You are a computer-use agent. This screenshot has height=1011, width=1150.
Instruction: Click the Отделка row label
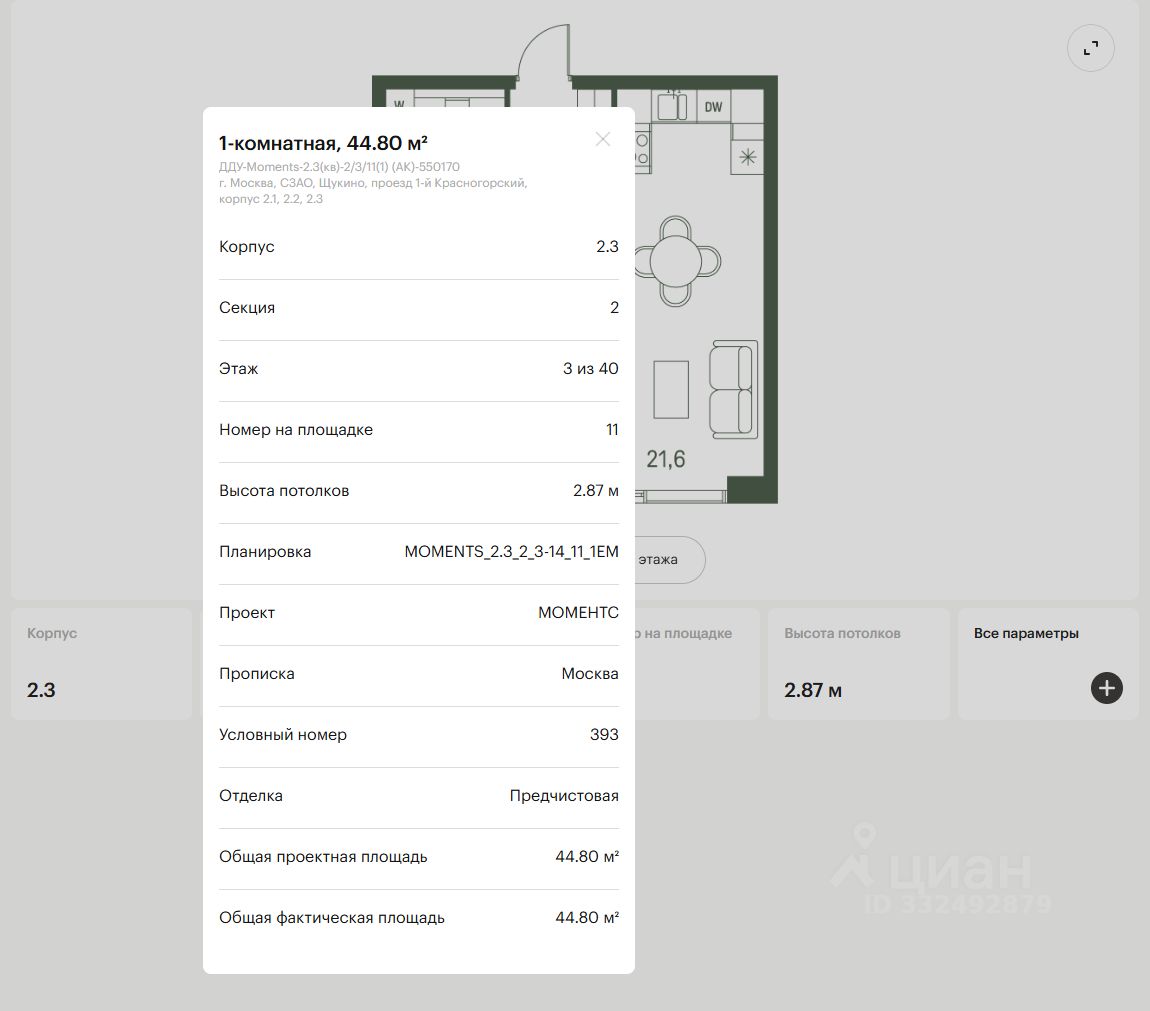[x=250, y=795]
